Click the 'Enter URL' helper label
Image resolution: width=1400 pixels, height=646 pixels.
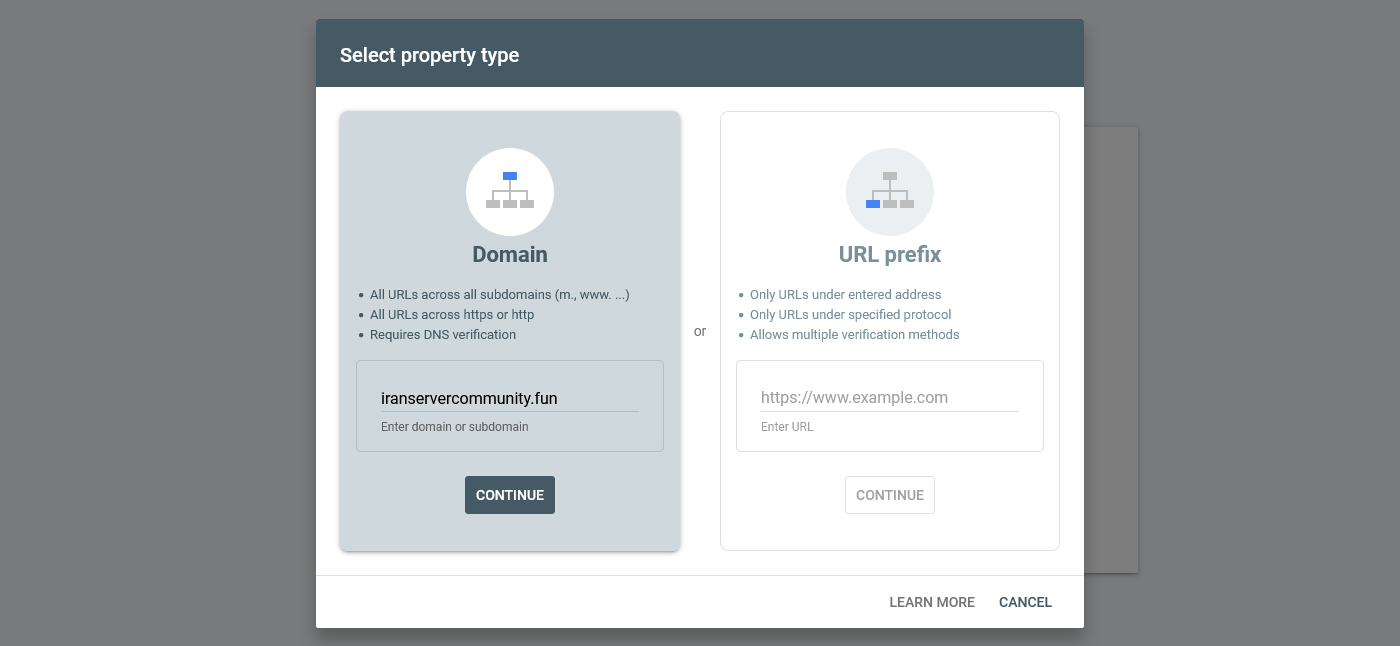point(787,427)
